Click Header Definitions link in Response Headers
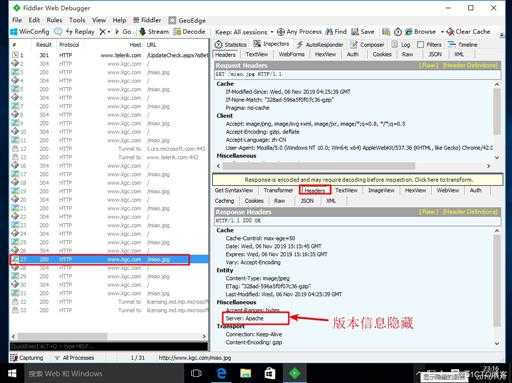512x383 pixels. pyautogui.click(x=470, y=212)
